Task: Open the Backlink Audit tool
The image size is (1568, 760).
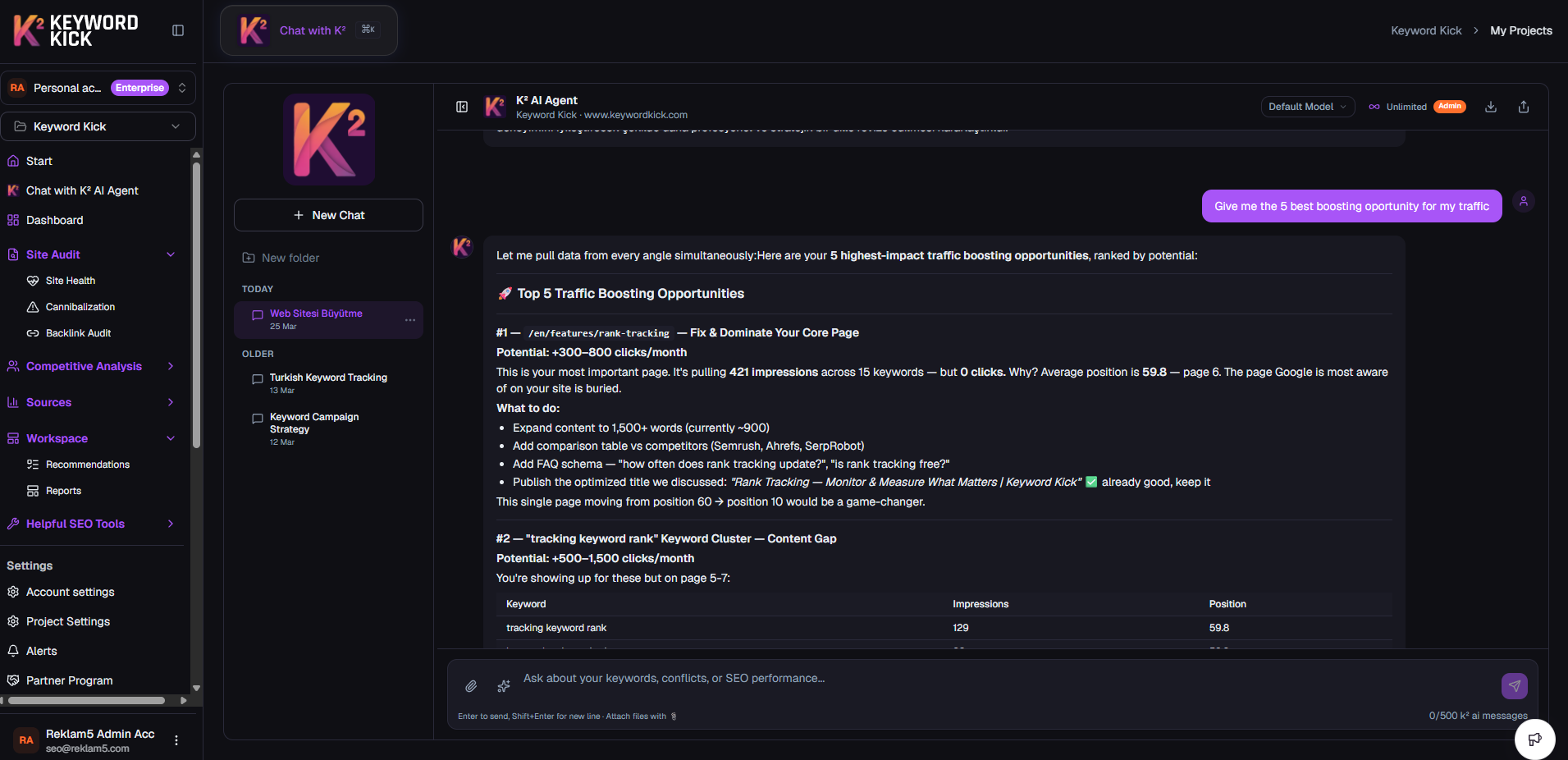Action: coord(77,332)
